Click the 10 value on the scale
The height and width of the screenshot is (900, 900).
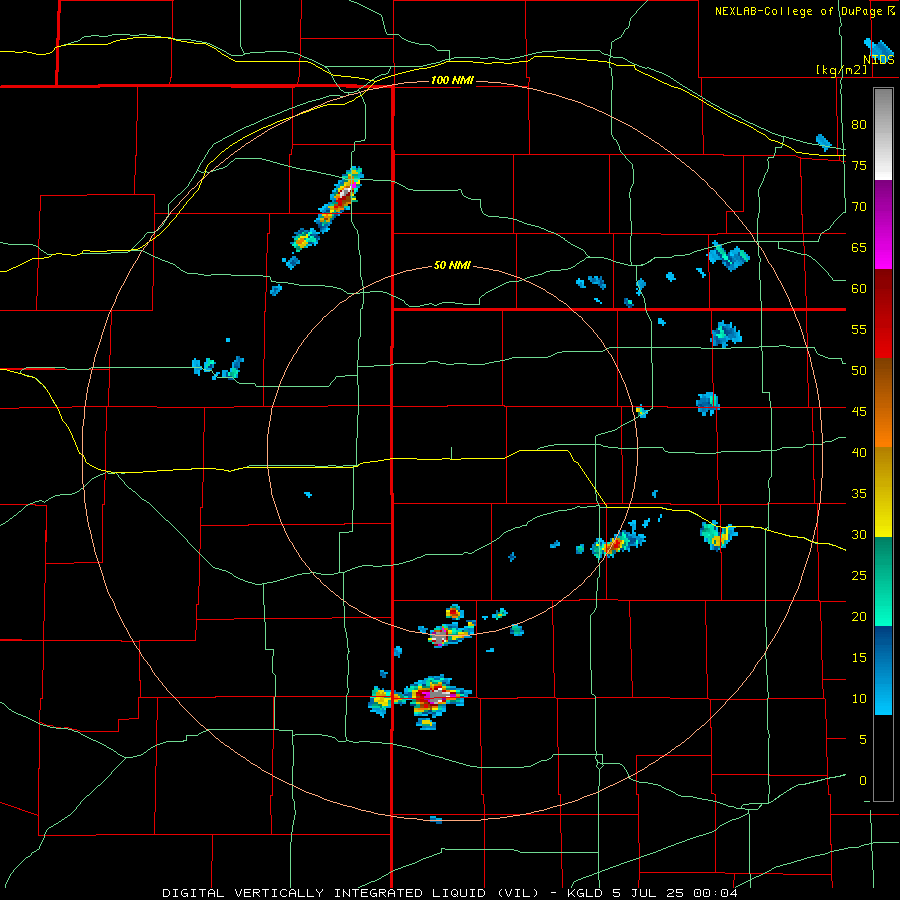pyautogui.click(x=859, y=699)
